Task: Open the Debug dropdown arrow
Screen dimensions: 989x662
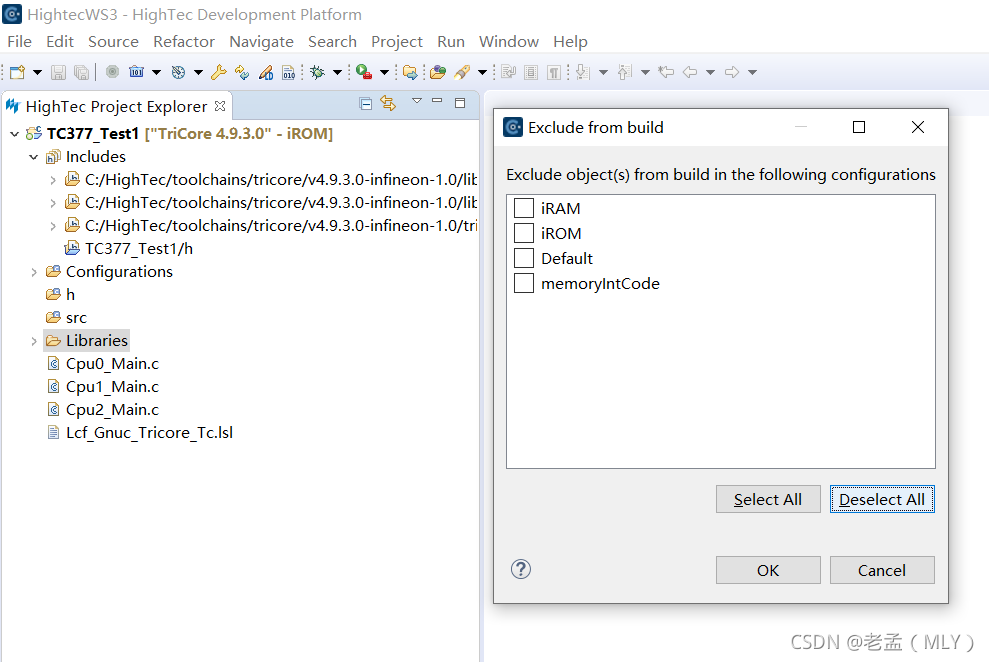Action: tap(337, 72)
